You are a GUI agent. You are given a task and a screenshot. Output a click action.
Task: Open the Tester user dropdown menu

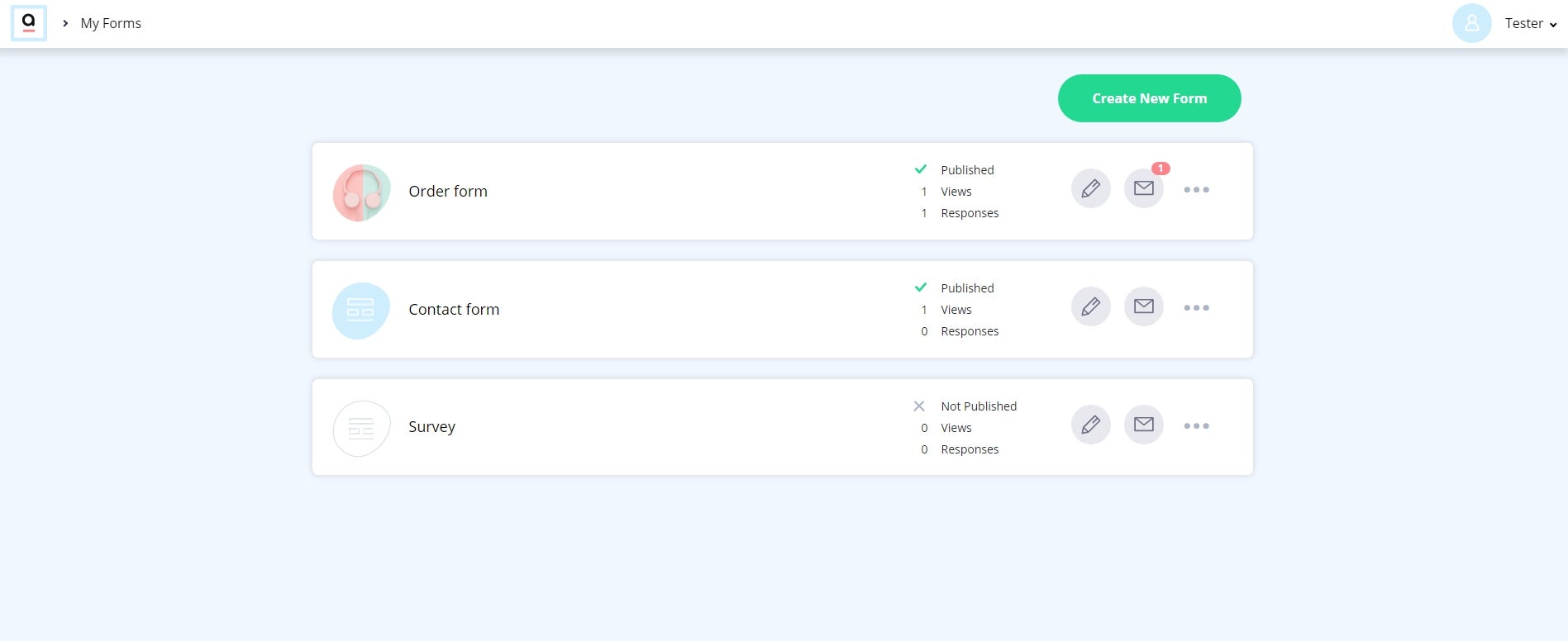point(1530,23)
